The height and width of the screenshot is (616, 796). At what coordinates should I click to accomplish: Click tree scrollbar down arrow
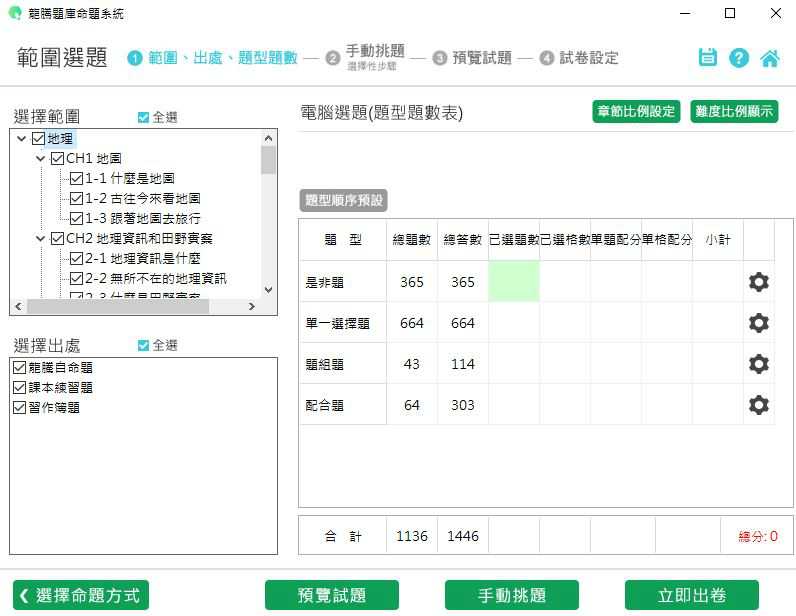click(269, 290)
